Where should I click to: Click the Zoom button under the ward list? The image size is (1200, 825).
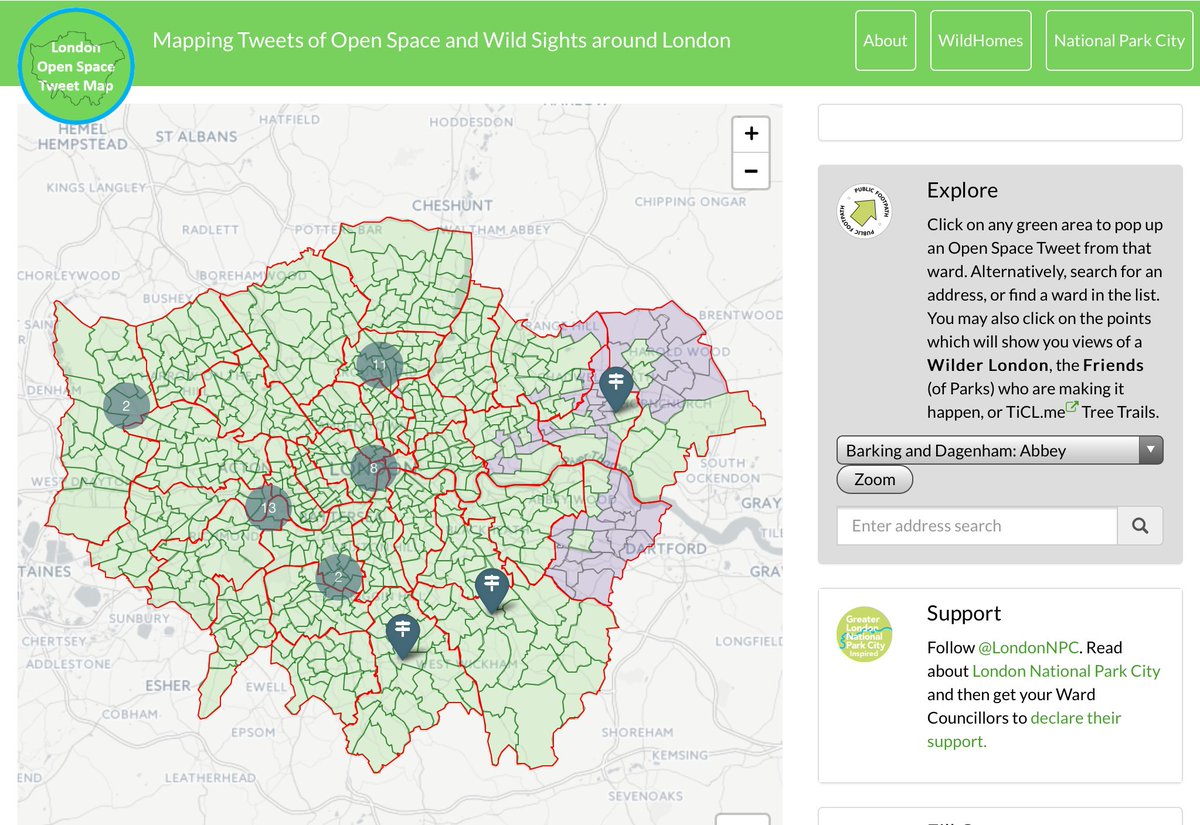click(x=874, y=480)
